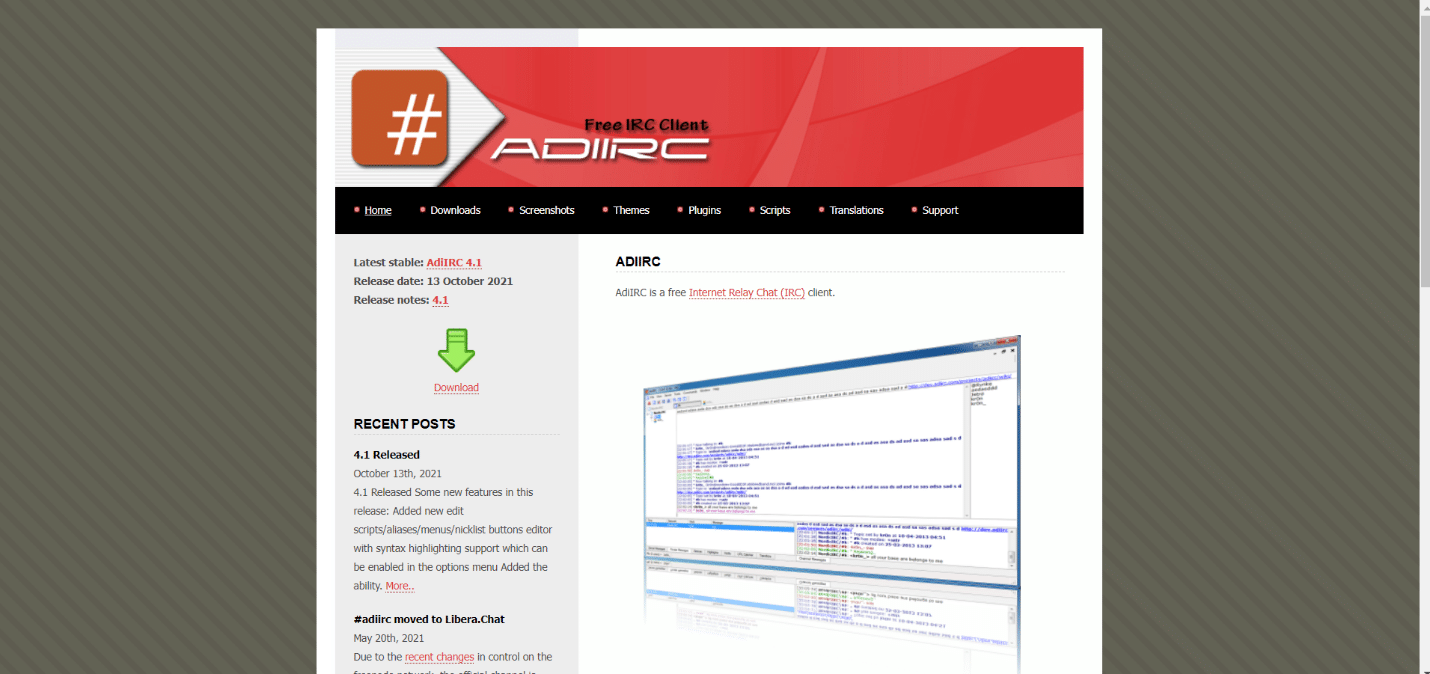
Task: Open the #adiirc moved to Libera.Chat post
Action: point(429,619)
